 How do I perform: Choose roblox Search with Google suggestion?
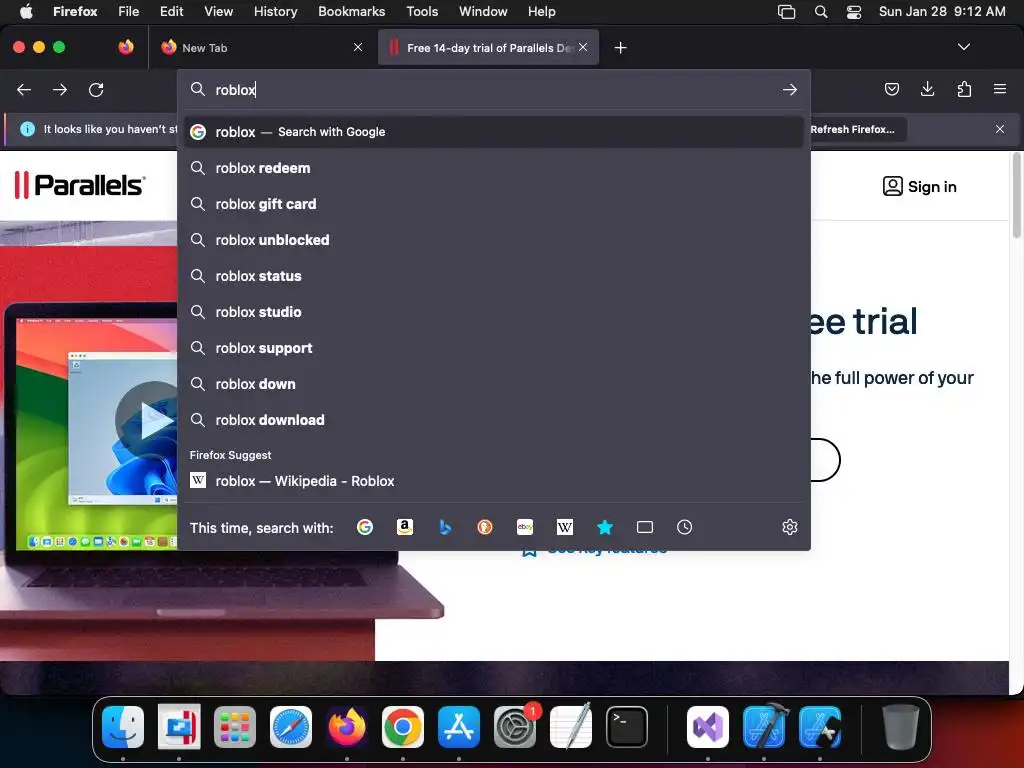(494, 132)
